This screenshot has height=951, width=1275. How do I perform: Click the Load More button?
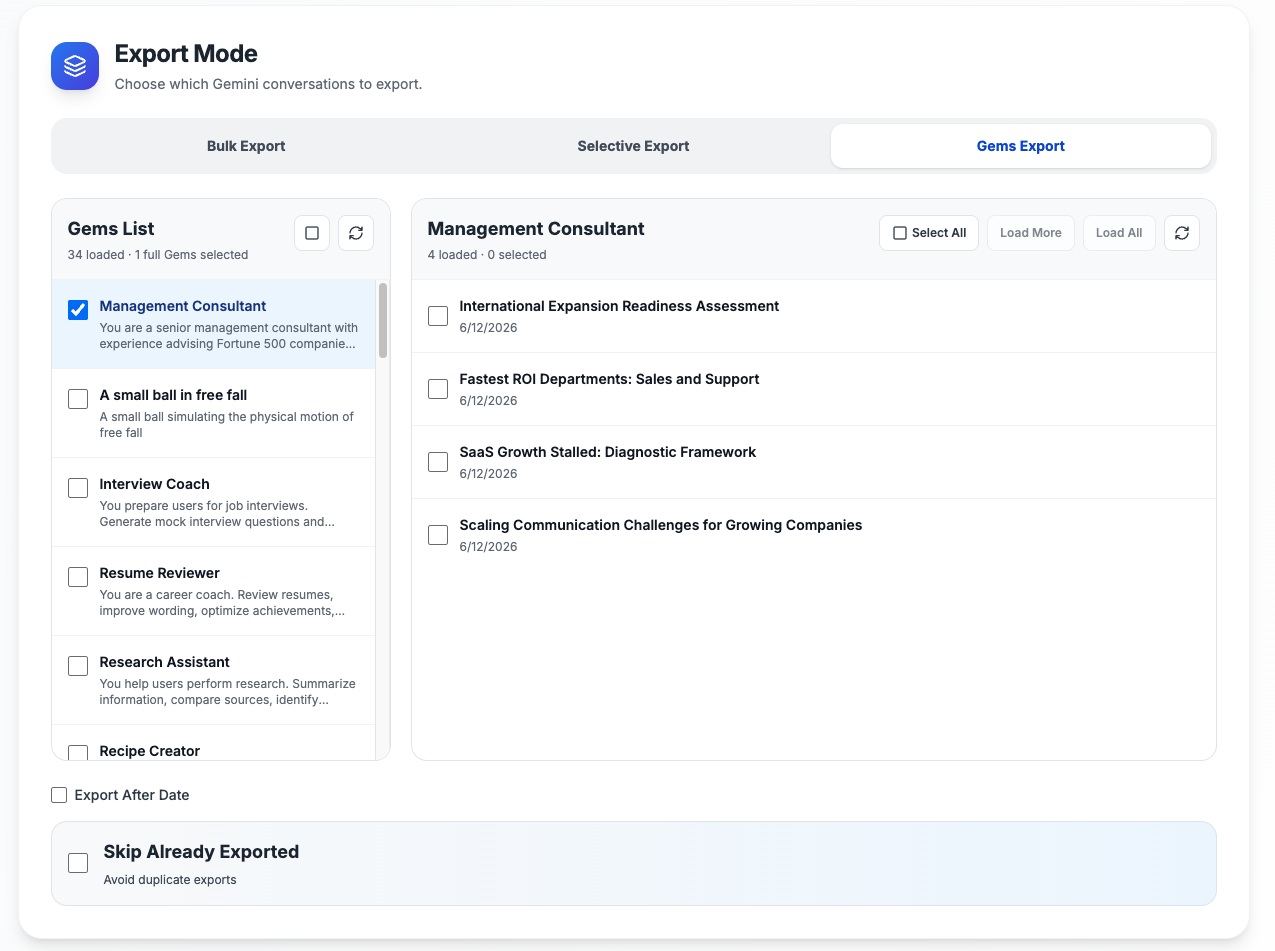coord(1031,233)
